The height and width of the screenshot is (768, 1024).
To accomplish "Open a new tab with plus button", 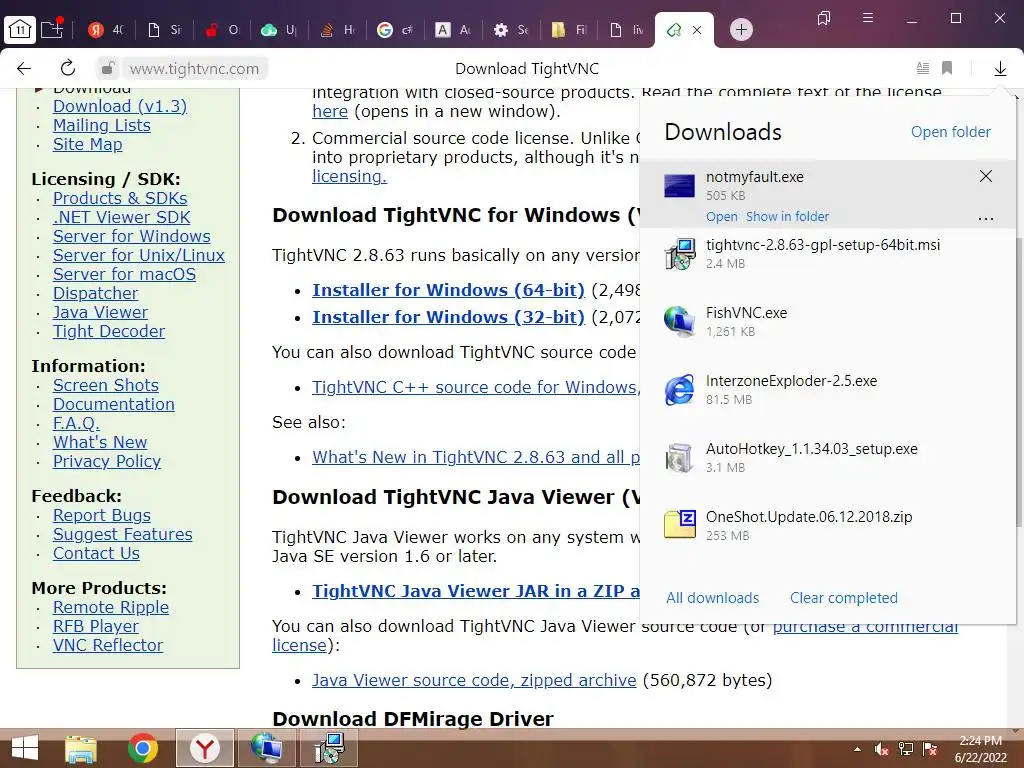I will [741, 29].
